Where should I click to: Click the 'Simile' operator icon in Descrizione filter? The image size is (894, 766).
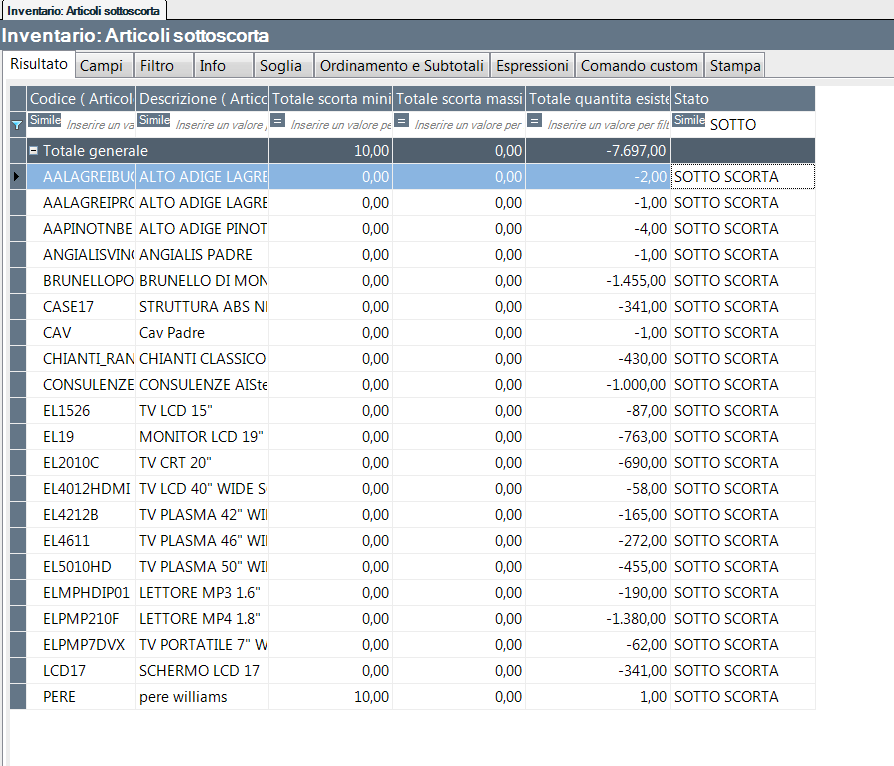coord(153,120)
